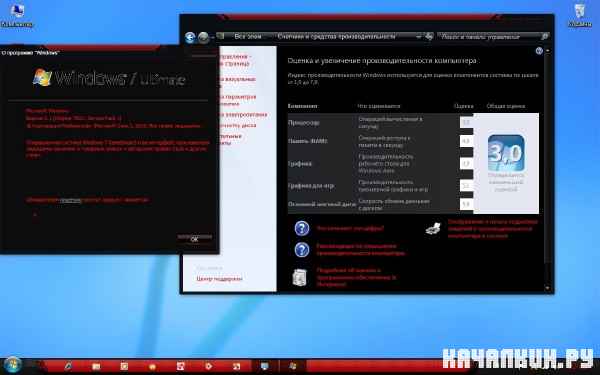Viewport: 600px width, 375px height.
Task: Open the license terms link in About Windows dialog
Action: (70, 200)
